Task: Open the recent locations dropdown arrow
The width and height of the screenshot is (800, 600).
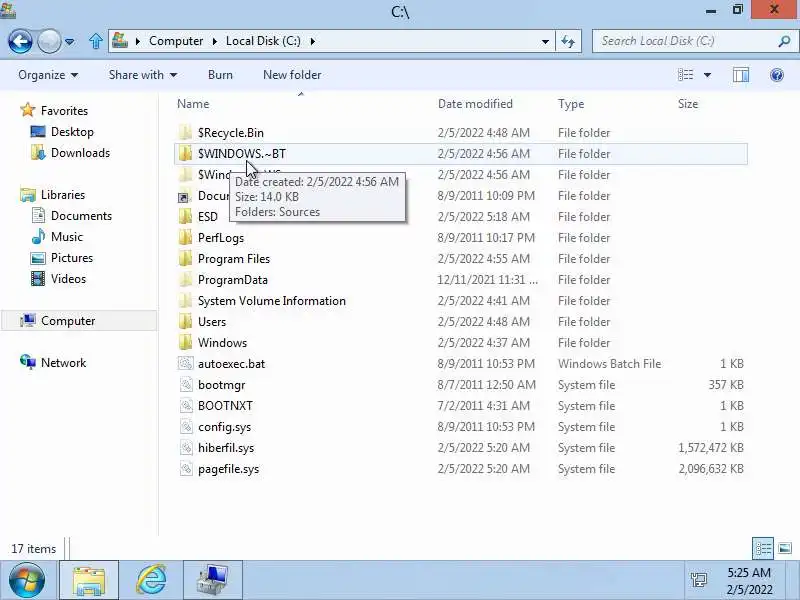Action: (70, 41)
